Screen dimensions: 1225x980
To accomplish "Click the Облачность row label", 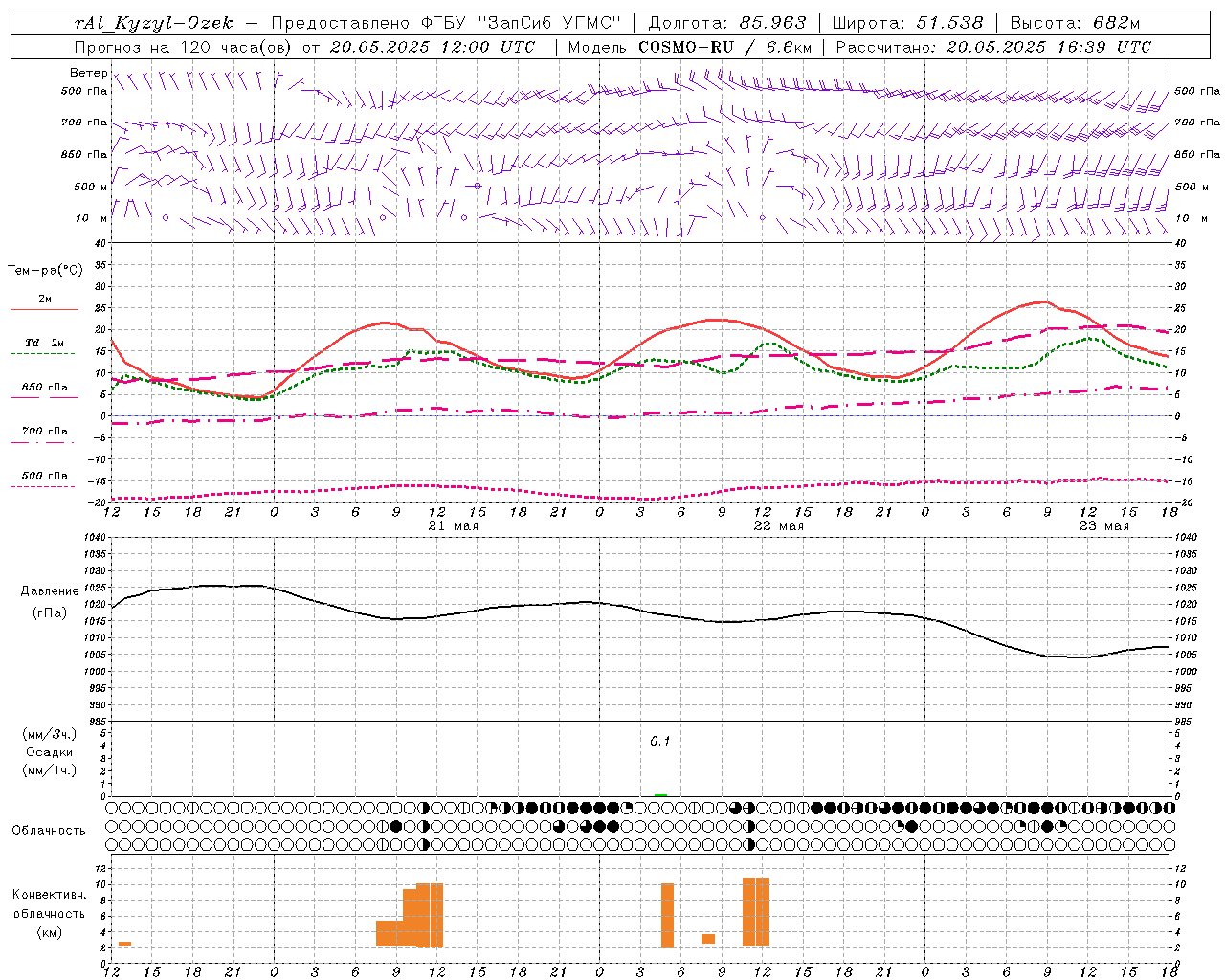I will [48, 831].
